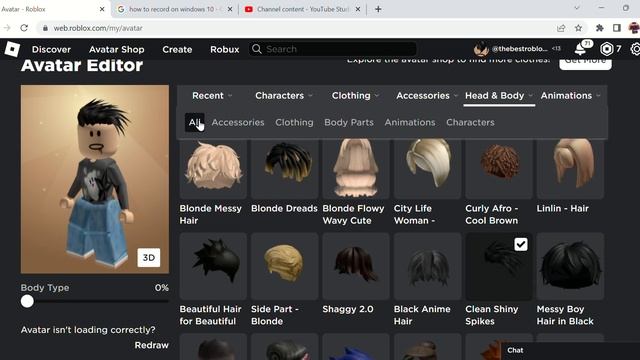Screen dimensions: 640x360
Task: Expand the Recent dropdown
Action: pyautogui.click(x=212, y=96)
